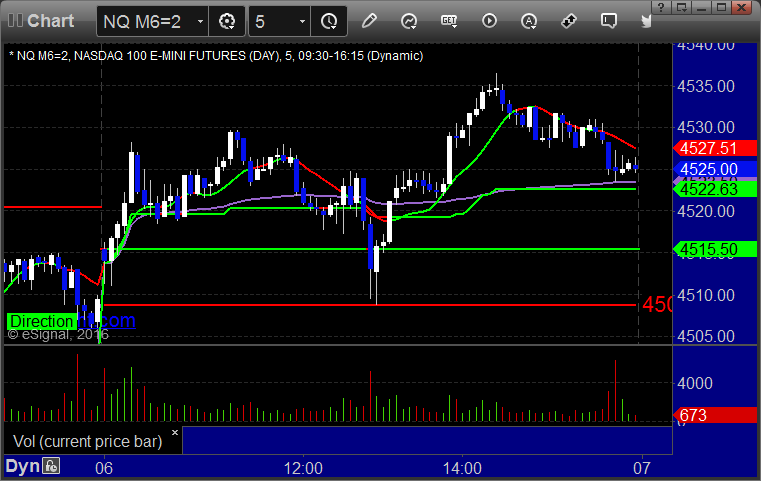Click the red 673 volume marker
This screenshot has height=481, width=761.
point(715,415)
